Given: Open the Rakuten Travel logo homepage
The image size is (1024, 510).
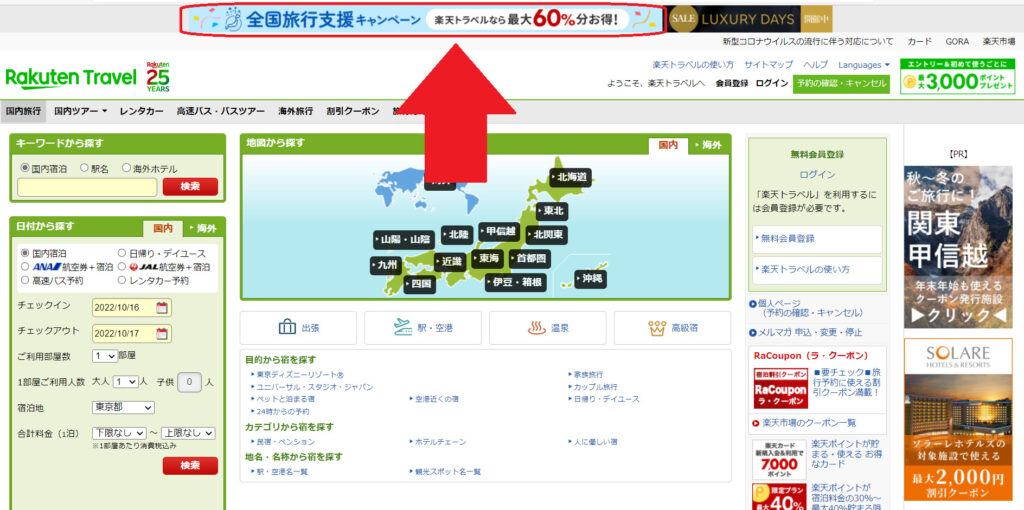Looking at the screenshot, I should (71, 78).
